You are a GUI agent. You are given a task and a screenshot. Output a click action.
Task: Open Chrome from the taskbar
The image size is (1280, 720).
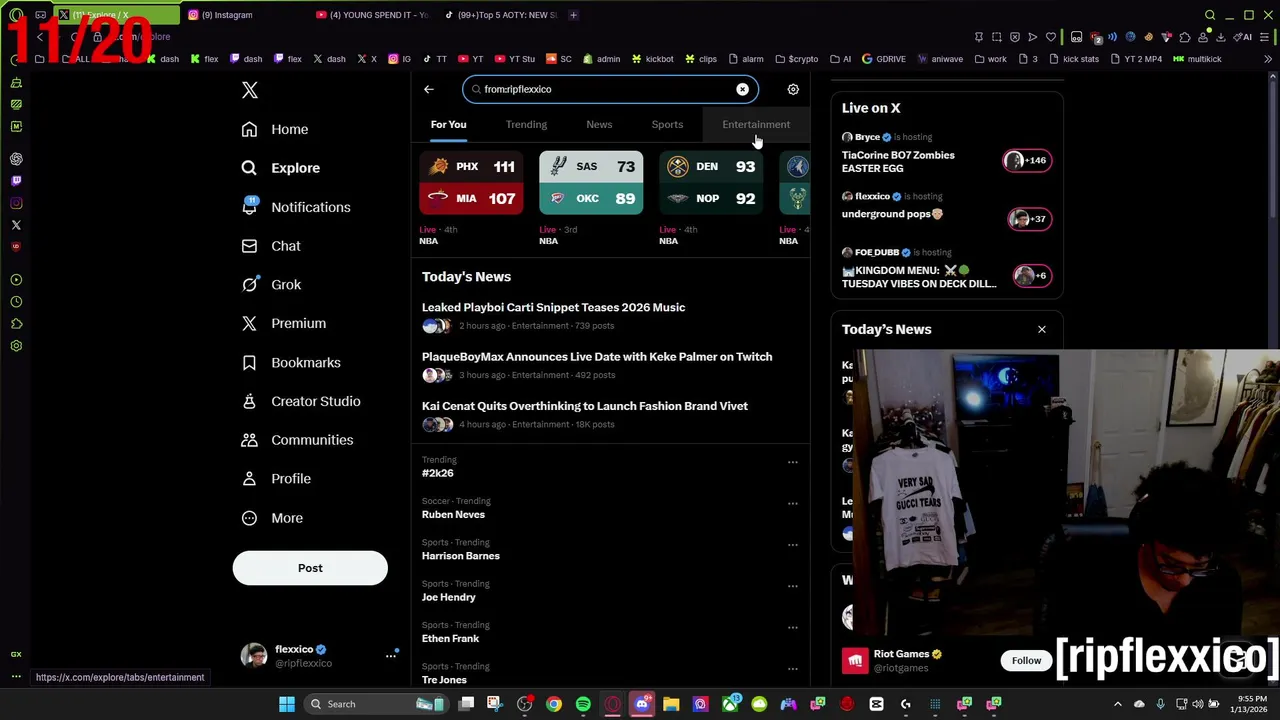point(554,704)
